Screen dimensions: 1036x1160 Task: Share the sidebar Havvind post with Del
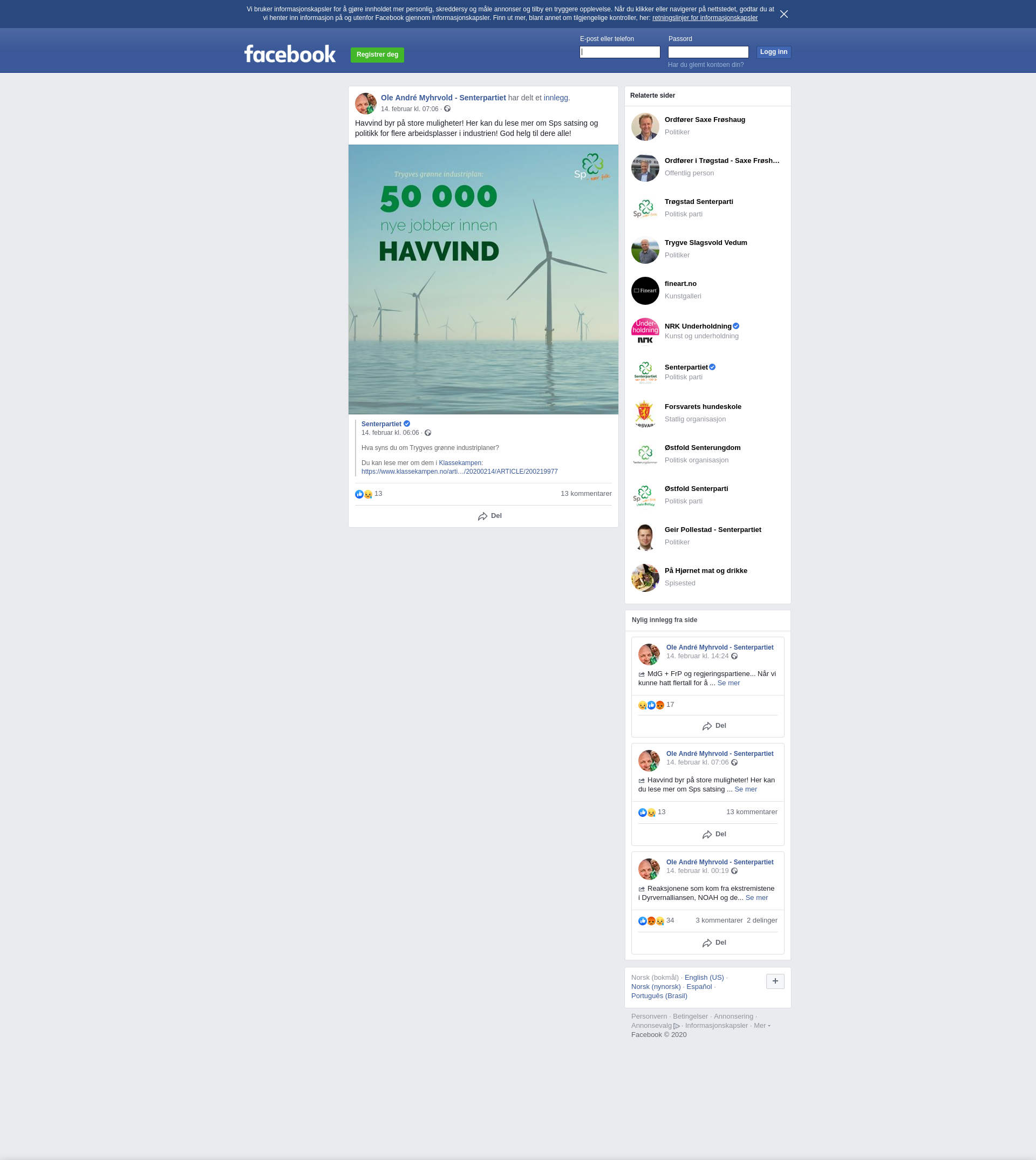(714, 834)
